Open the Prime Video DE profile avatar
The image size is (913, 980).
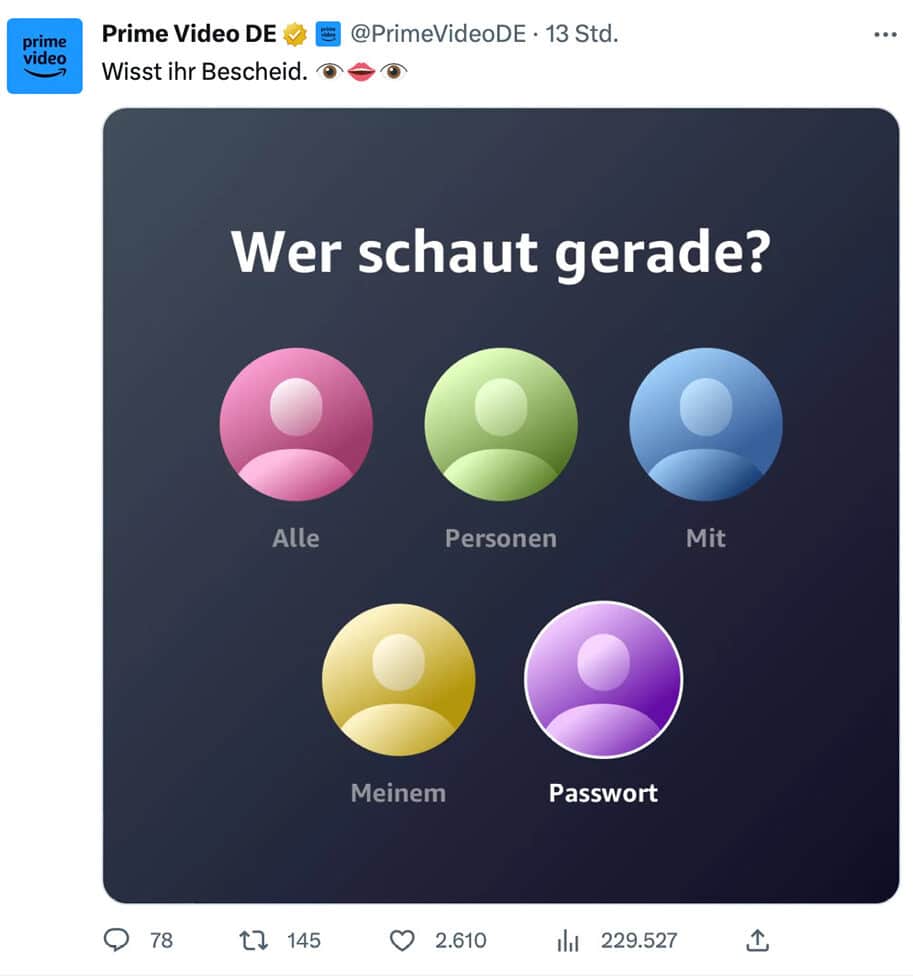click(44, 56)
